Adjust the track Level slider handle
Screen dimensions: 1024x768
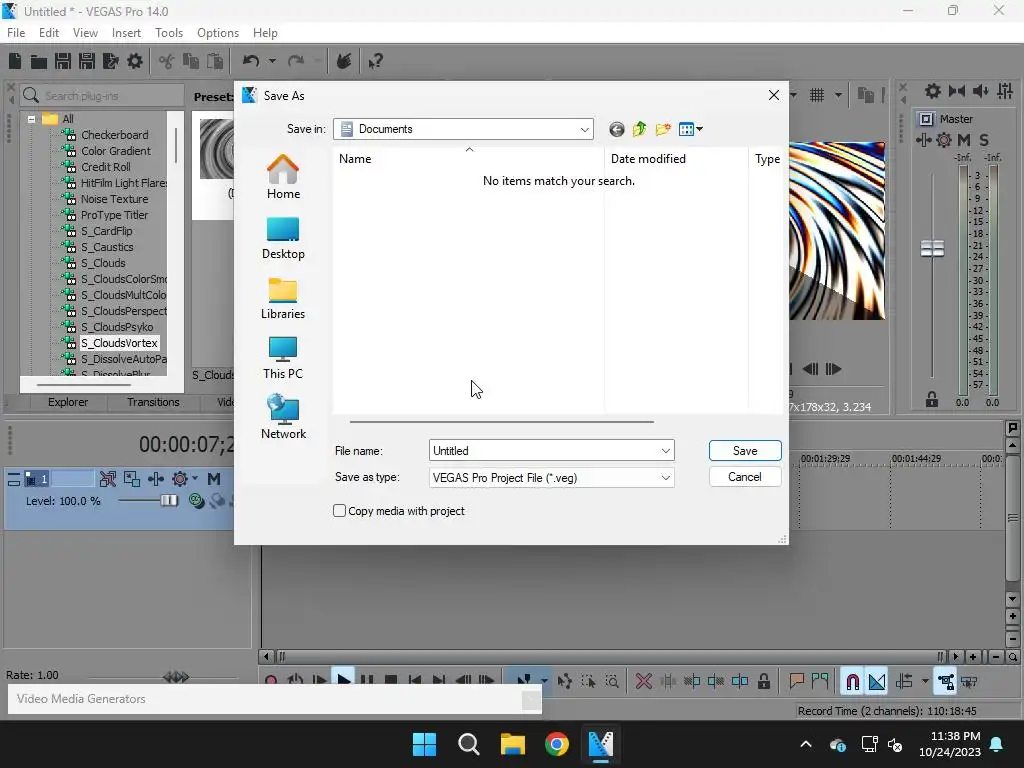(168, 501)
